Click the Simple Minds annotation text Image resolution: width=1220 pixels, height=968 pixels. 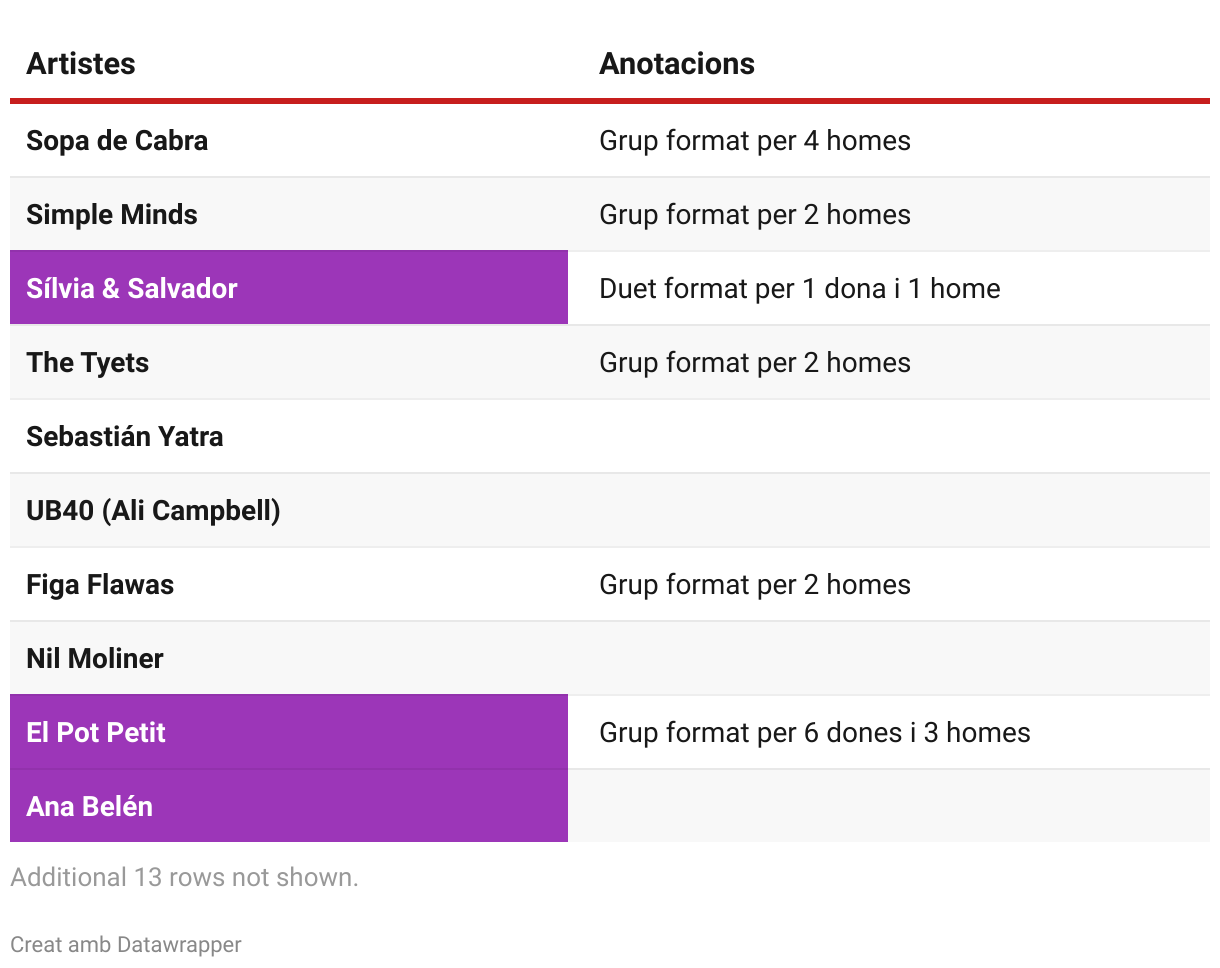[x=755, y=215]
